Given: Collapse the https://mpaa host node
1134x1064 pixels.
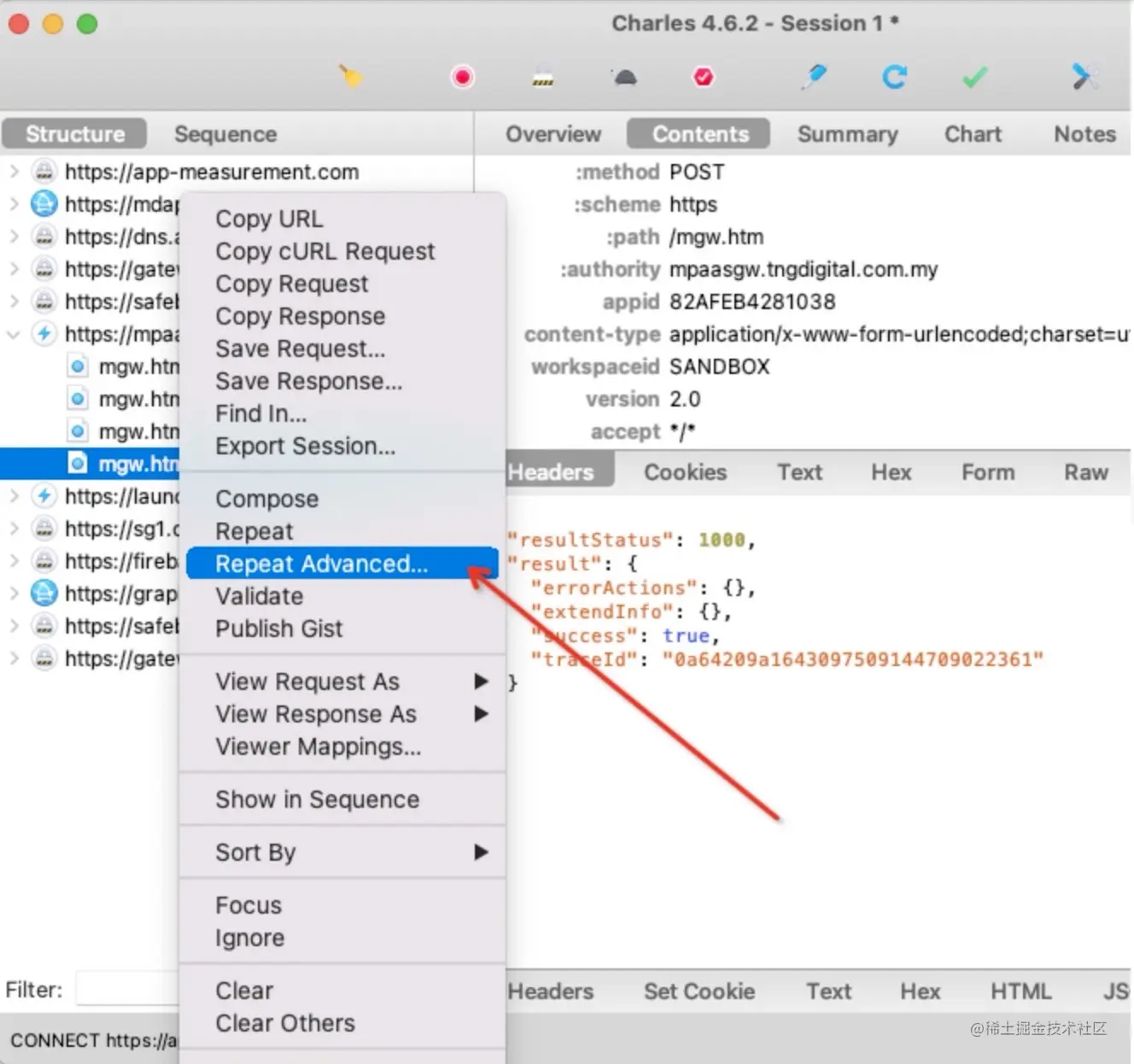Looking at the screenshot, I should click(14, 334).
